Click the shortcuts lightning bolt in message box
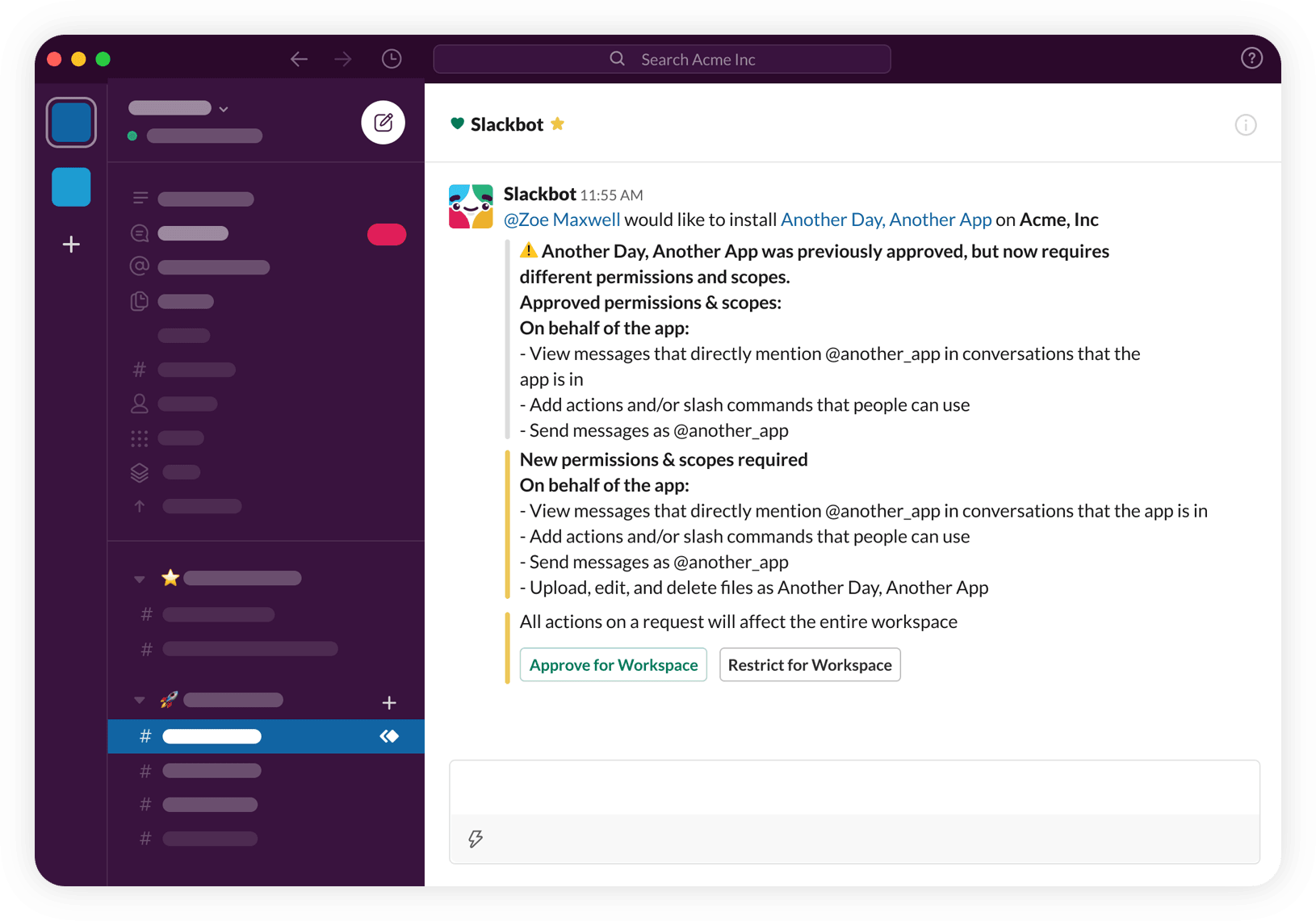The width and height of the screenshot is (1316, 921). 476,839
